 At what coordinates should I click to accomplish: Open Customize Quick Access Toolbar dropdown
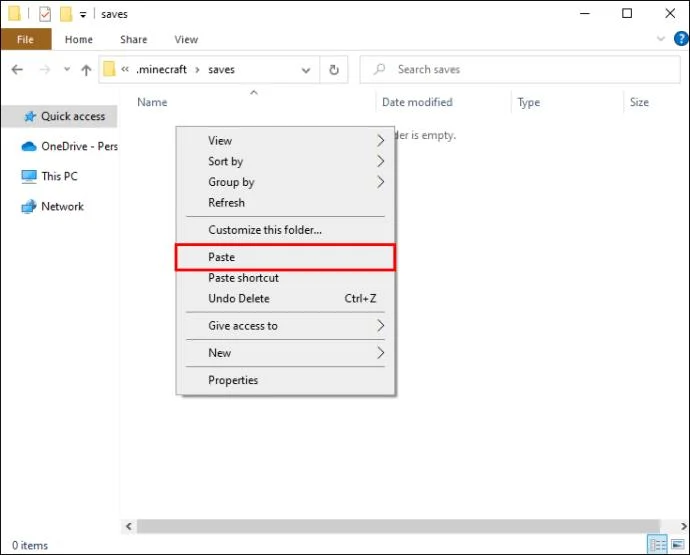83,15
